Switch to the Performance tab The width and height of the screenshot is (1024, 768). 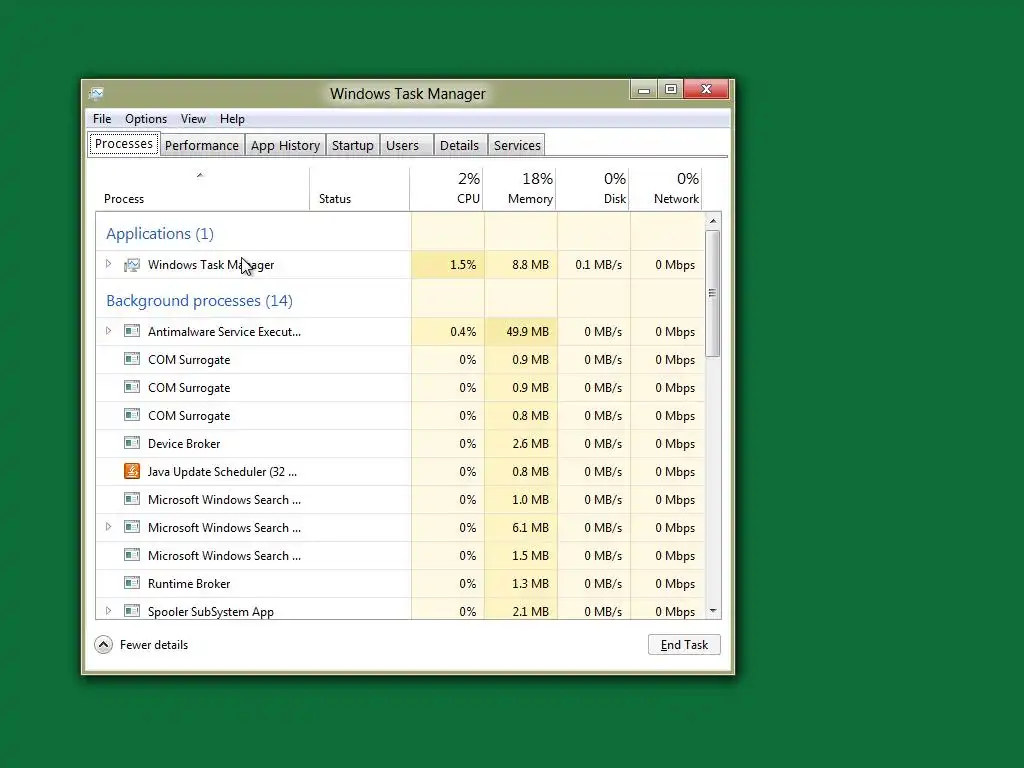(202, 146)
